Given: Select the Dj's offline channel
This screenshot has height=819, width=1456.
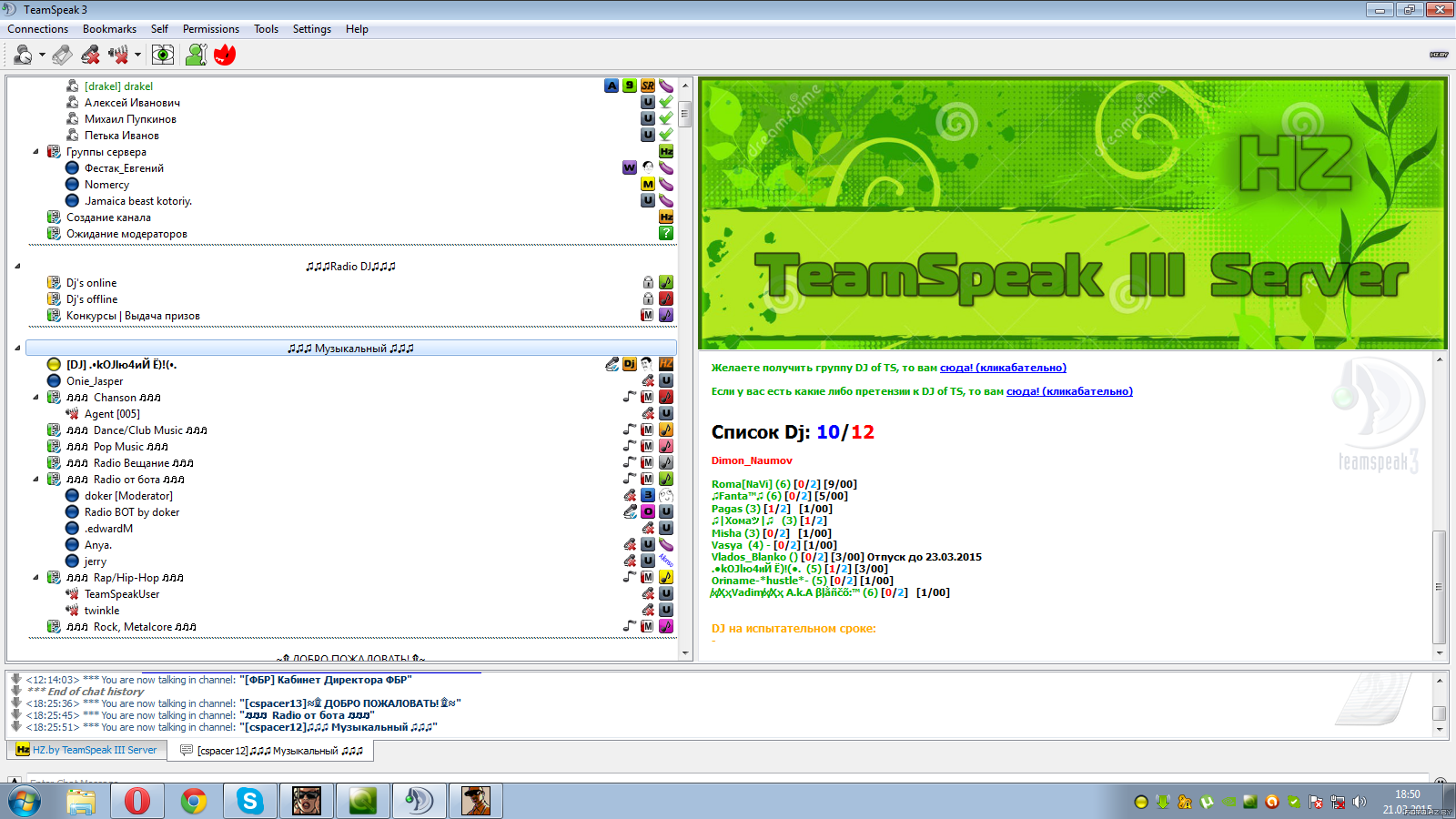Looking at the screenshot, I should click(92, 299).
